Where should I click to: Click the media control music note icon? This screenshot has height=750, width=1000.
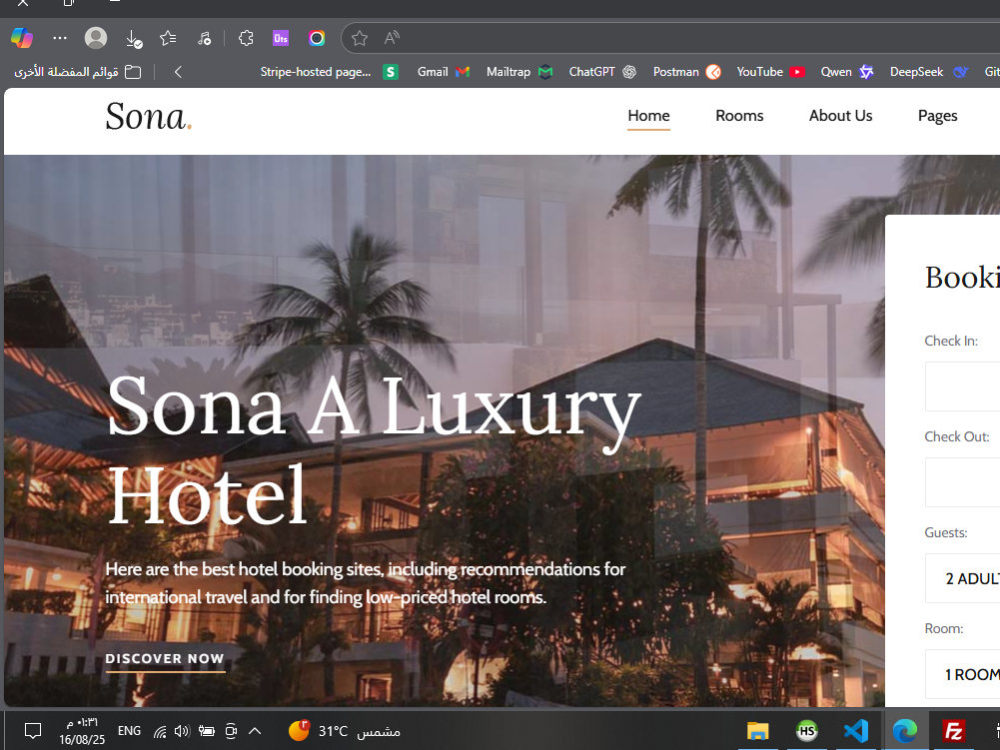click(x=204, y=39)
